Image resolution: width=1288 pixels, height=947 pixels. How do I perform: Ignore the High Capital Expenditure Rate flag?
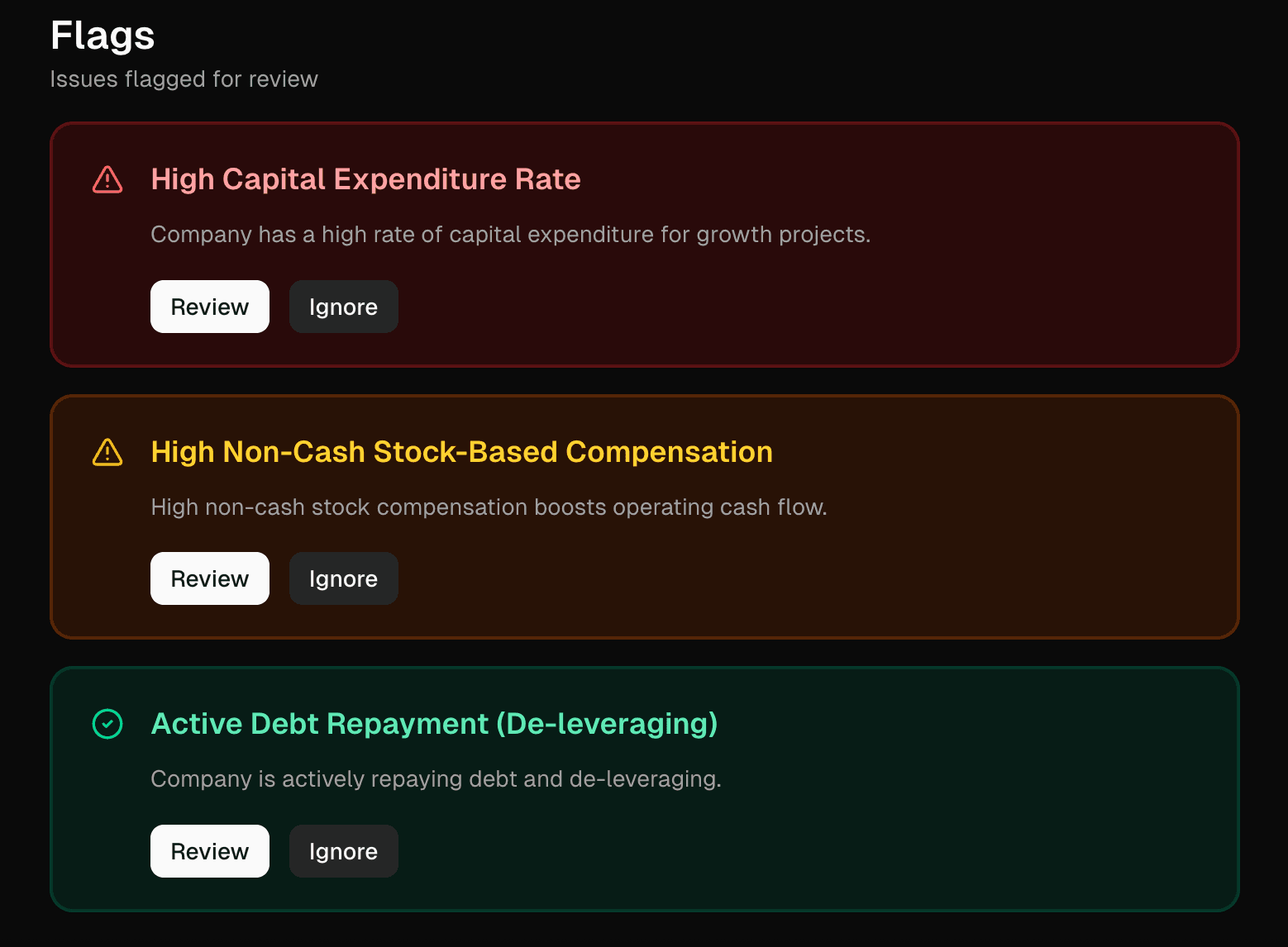tap(343, 307)
